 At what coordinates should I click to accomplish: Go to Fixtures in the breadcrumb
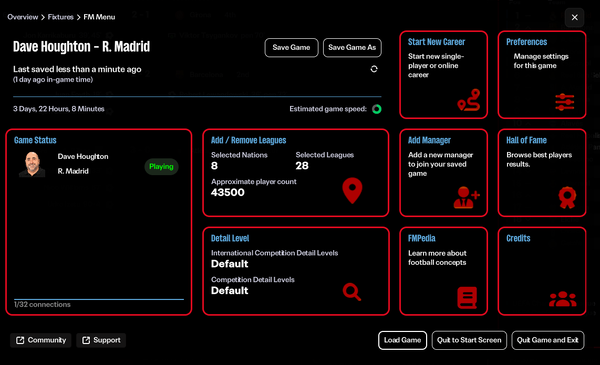click(x=60, y=17)
